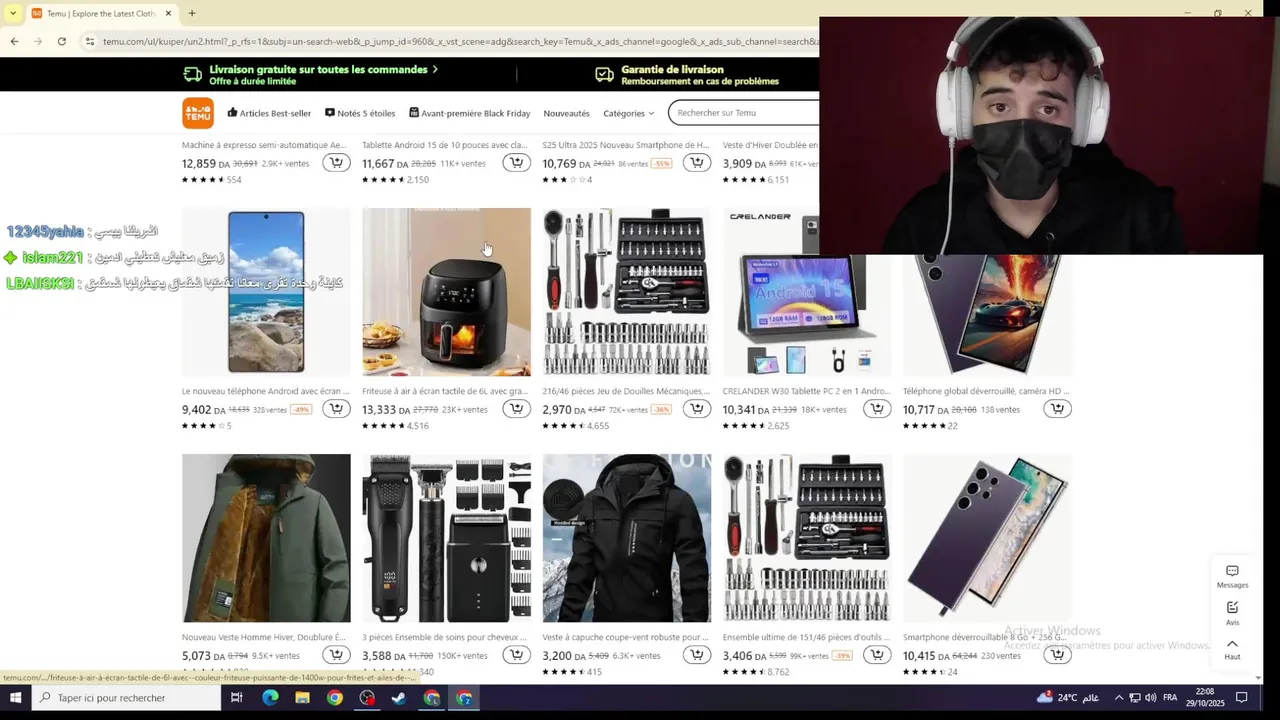Viewport: 1280px width, 720px height.
Task: Add the 10,341 DA CRELANDER tablet to cart
Action: tap(877, 409)
